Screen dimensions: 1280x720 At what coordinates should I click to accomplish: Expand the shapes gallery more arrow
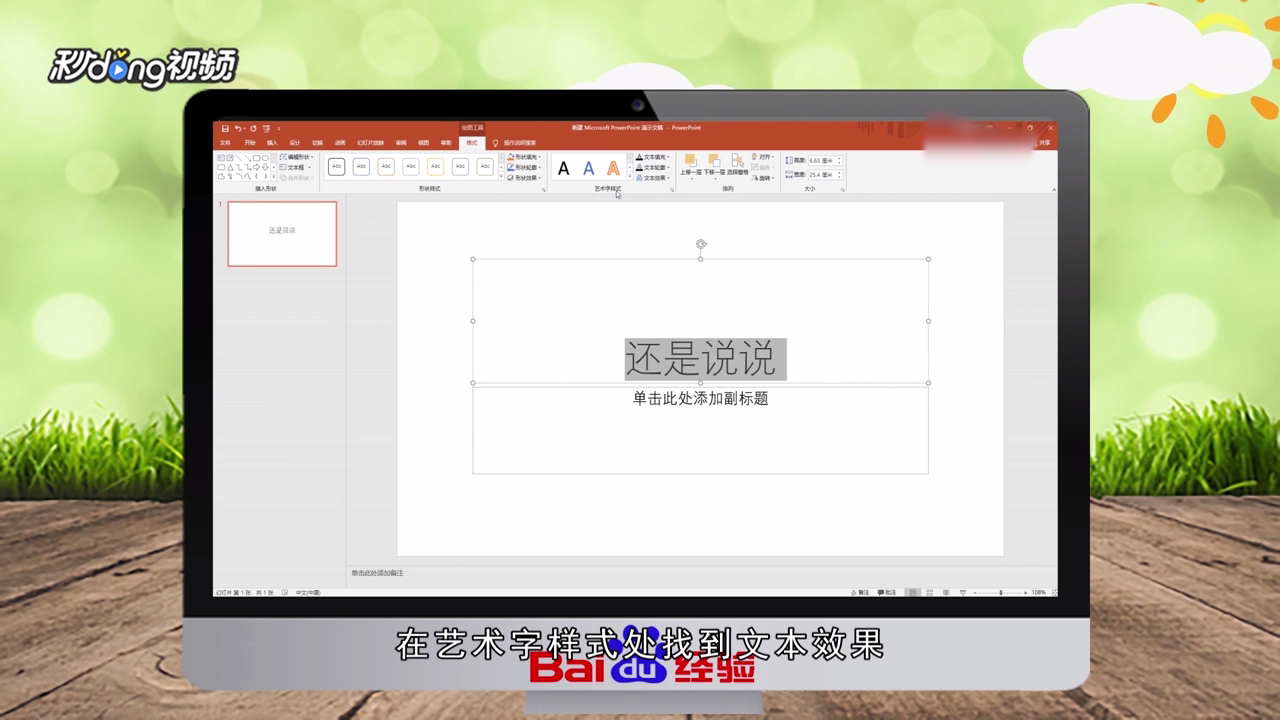pyautogui.click(x=273, y=177)
